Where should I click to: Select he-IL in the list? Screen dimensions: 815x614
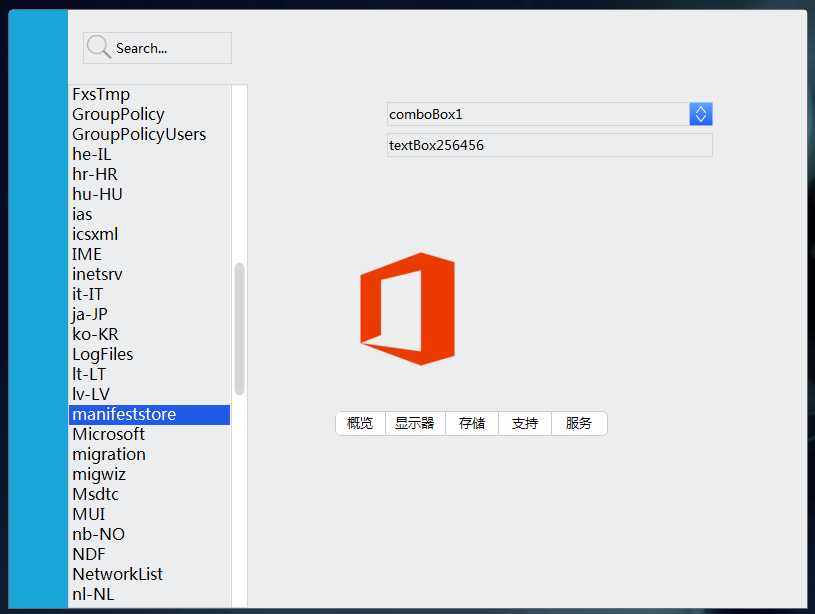tap(149, 154)
